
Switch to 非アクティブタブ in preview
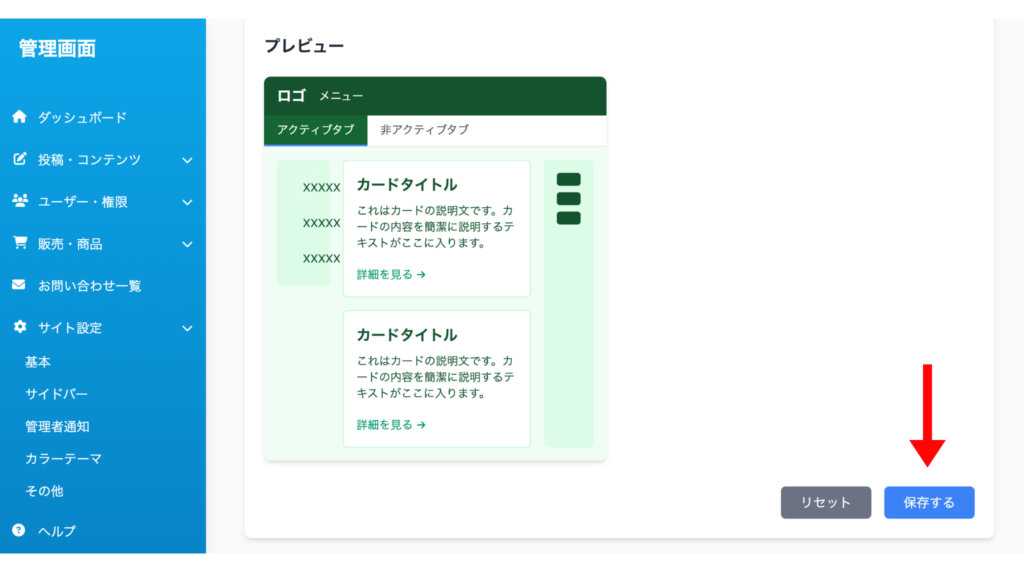(x=424, y=130)
